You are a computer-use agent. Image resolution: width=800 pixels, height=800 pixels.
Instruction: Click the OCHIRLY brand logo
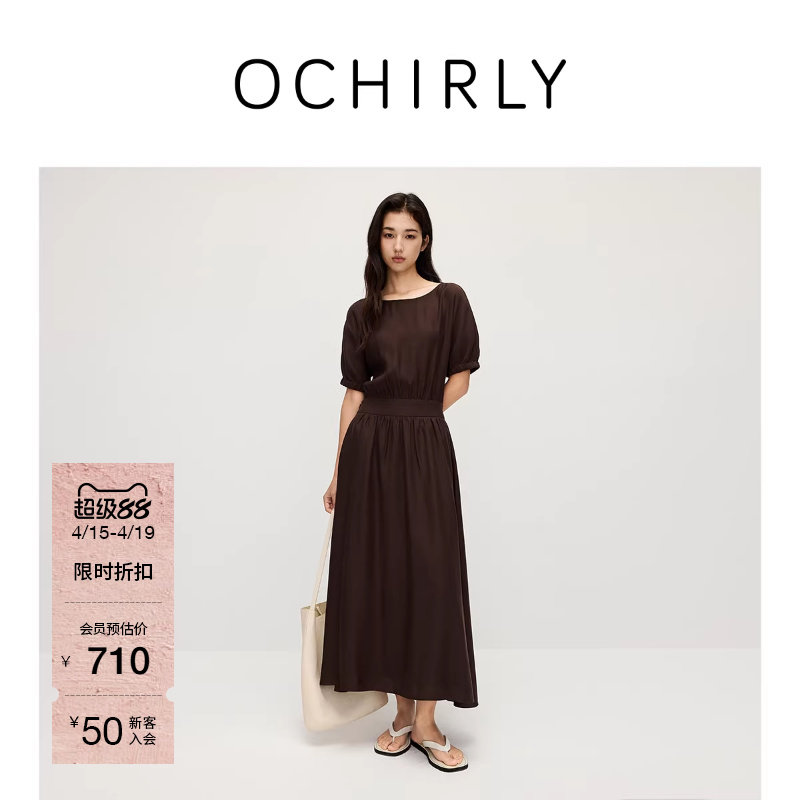(400, 84)
